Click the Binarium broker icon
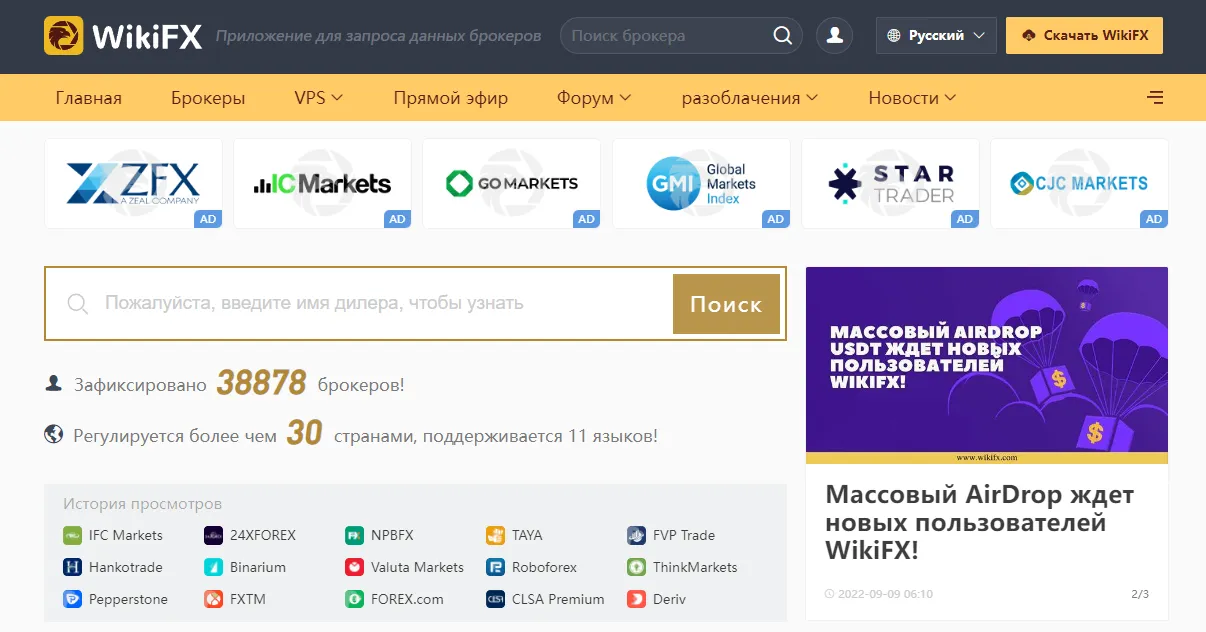This screenshot has width=1206, height=632. click(213, 567)
